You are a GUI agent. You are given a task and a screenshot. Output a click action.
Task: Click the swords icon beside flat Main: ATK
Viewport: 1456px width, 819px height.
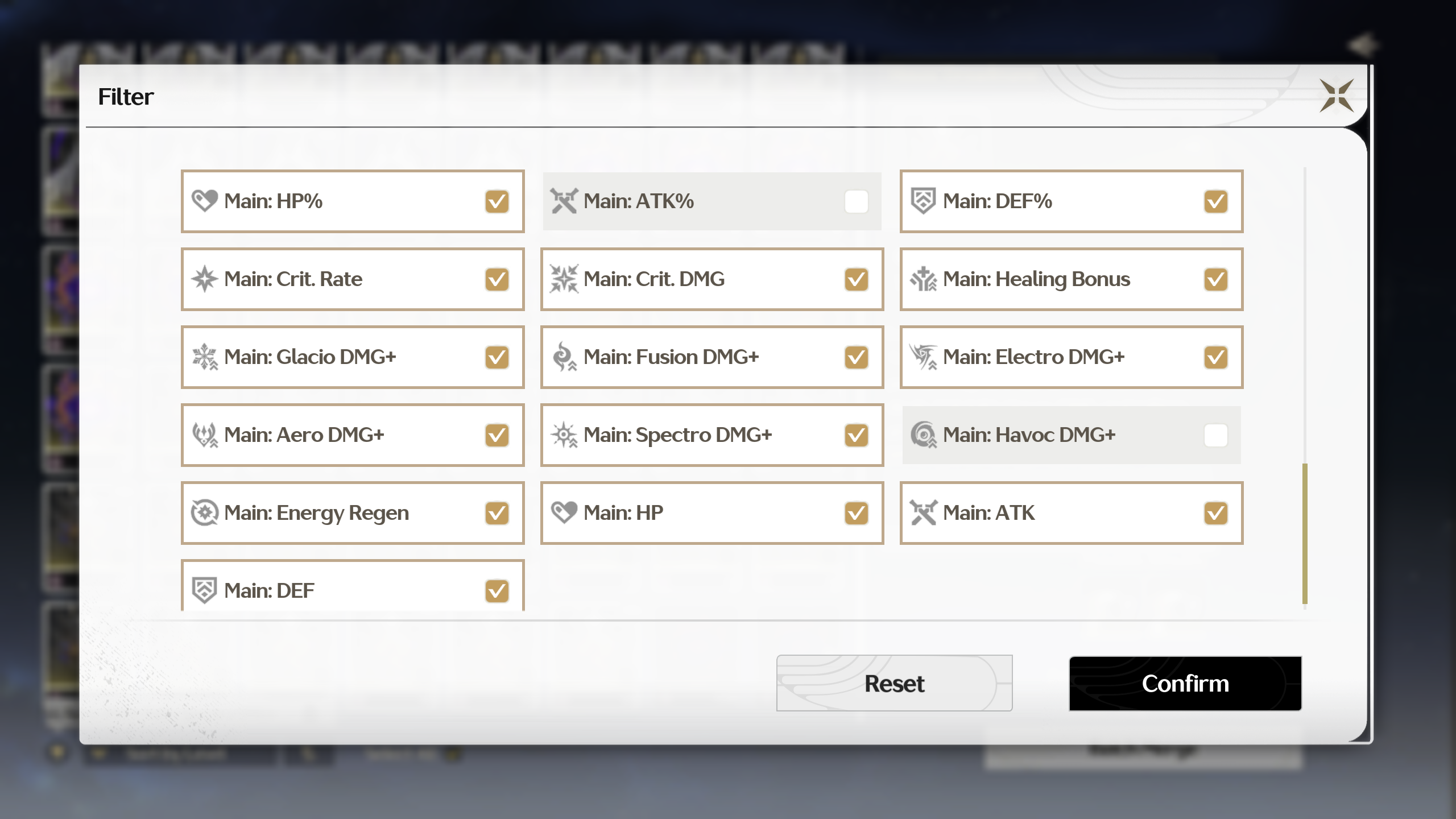(923, 512)
